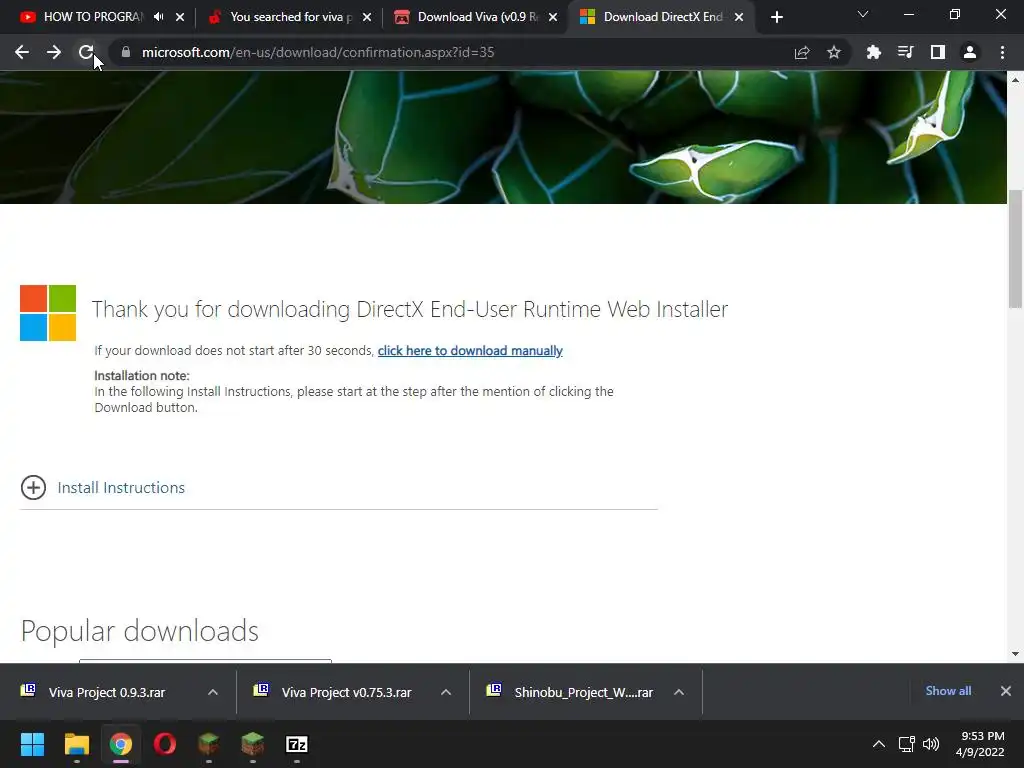The image size is (1024, 768).
Task: Open the clock showing 9:53 PM
Action: (980, 744)
